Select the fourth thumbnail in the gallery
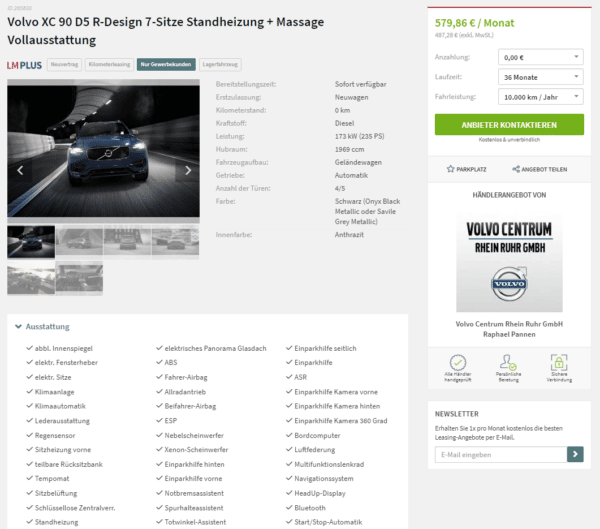The height and width of the screenshot is (529, 600). [x=176, y=242]
